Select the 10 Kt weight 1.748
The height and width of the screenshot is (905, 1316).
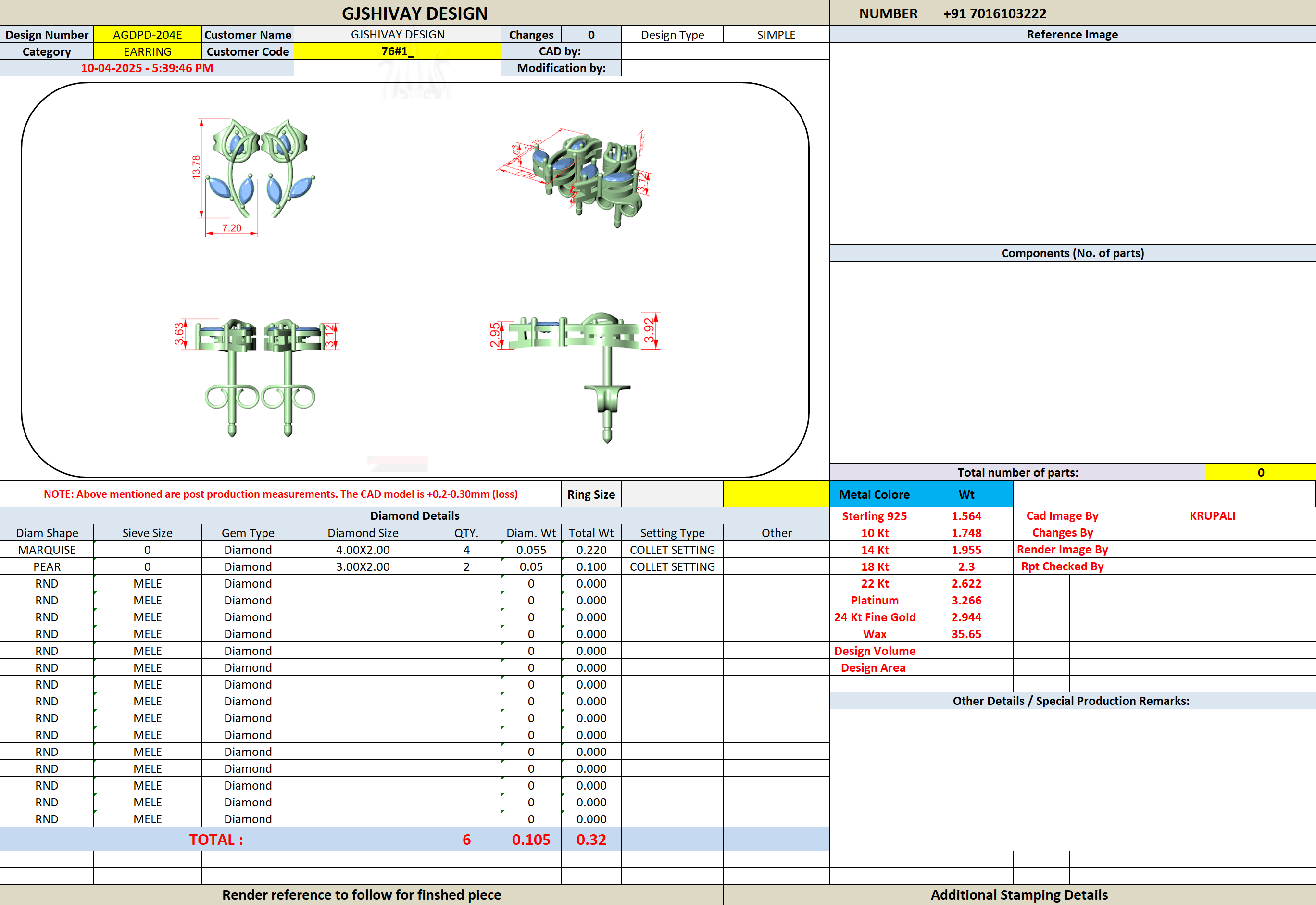click(966, 533)
